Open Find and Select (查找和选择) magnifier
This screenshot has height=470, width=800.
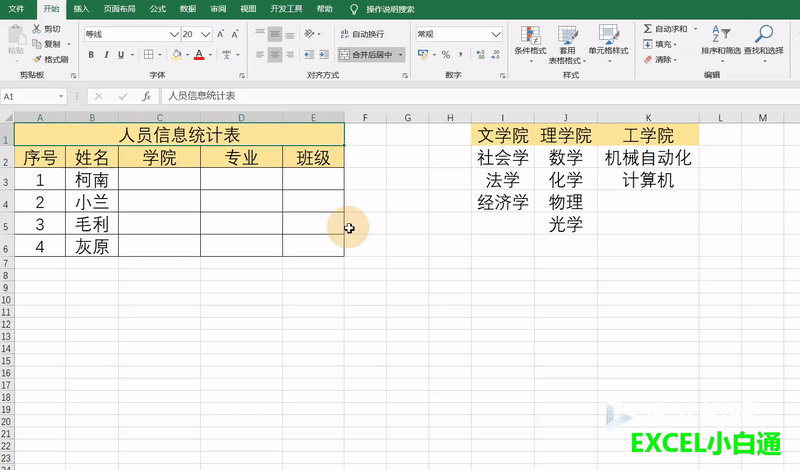pos(764,43)
